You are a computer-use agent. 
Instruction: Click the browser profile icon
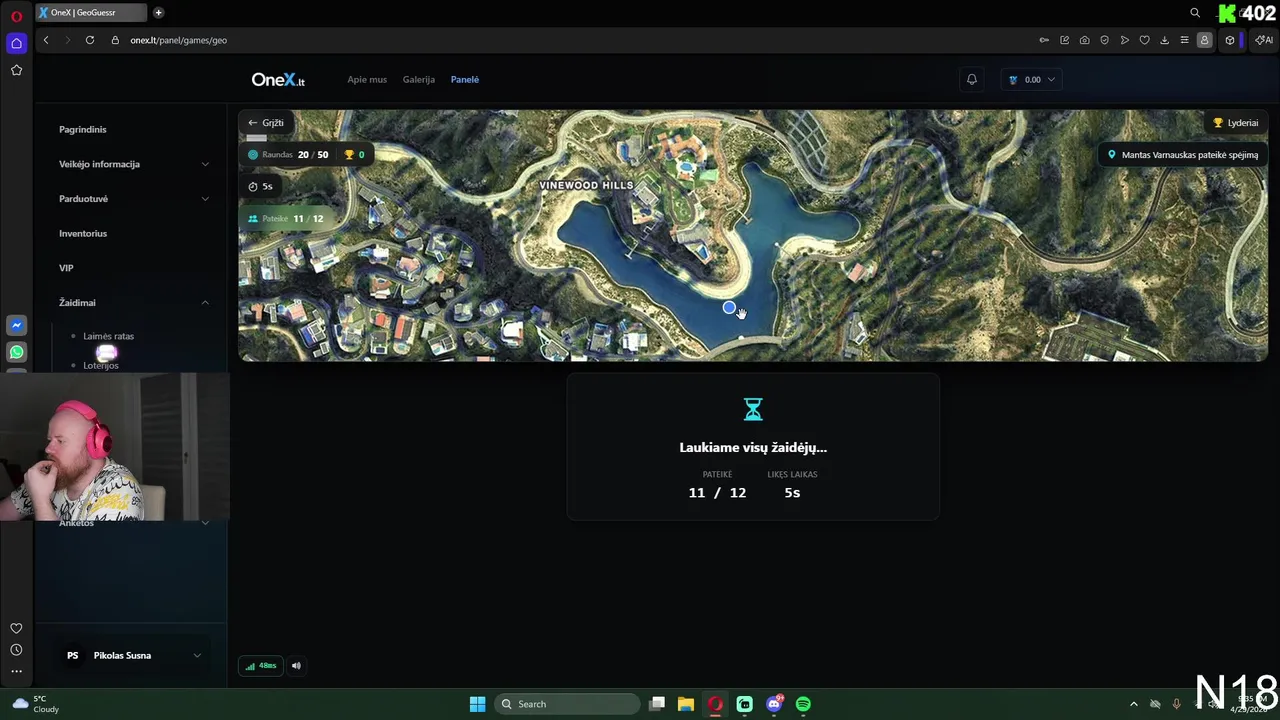[x=1204, y=40]
